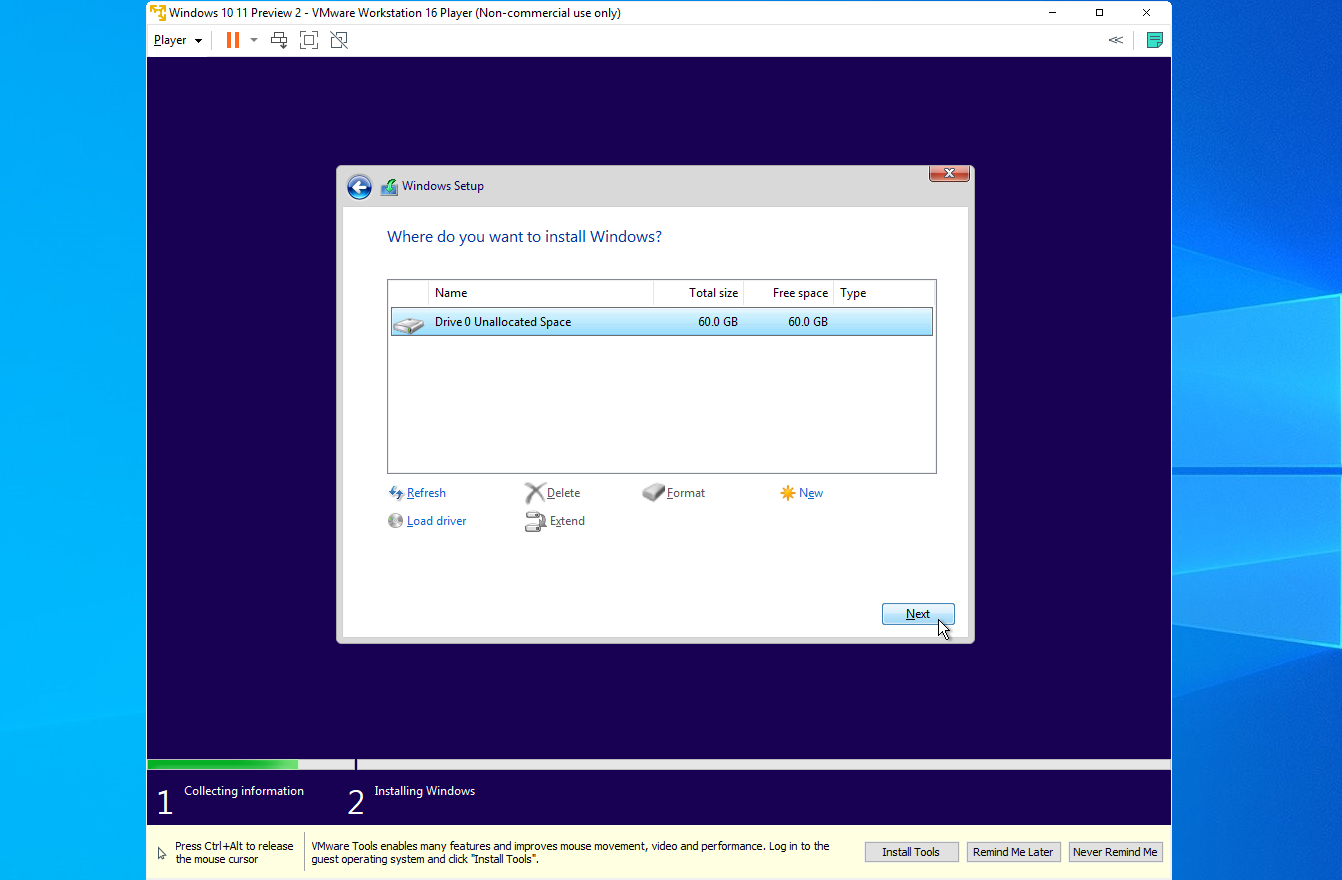Click the Type column header
This screenshot has height=880, width=1342.
point(884,293)
